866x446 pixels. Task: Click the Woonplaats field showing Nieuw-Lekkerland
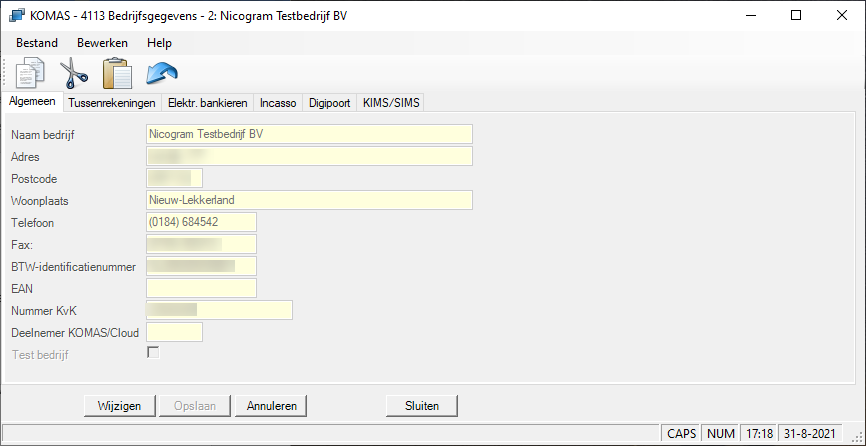[309, 200]
